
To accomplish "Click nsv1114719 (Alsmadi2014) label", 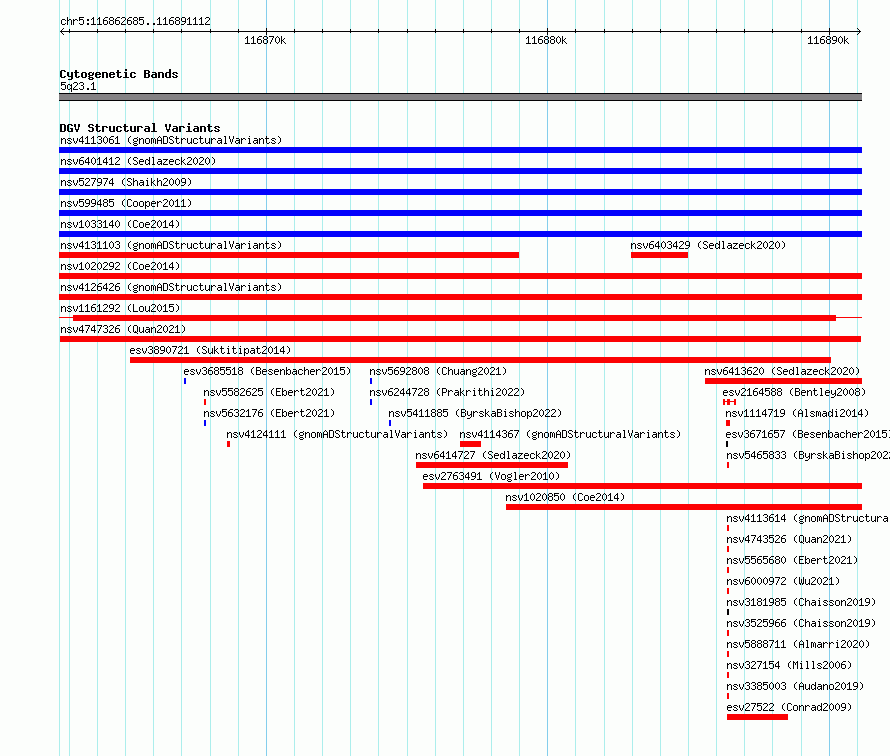I will point(797,413).
